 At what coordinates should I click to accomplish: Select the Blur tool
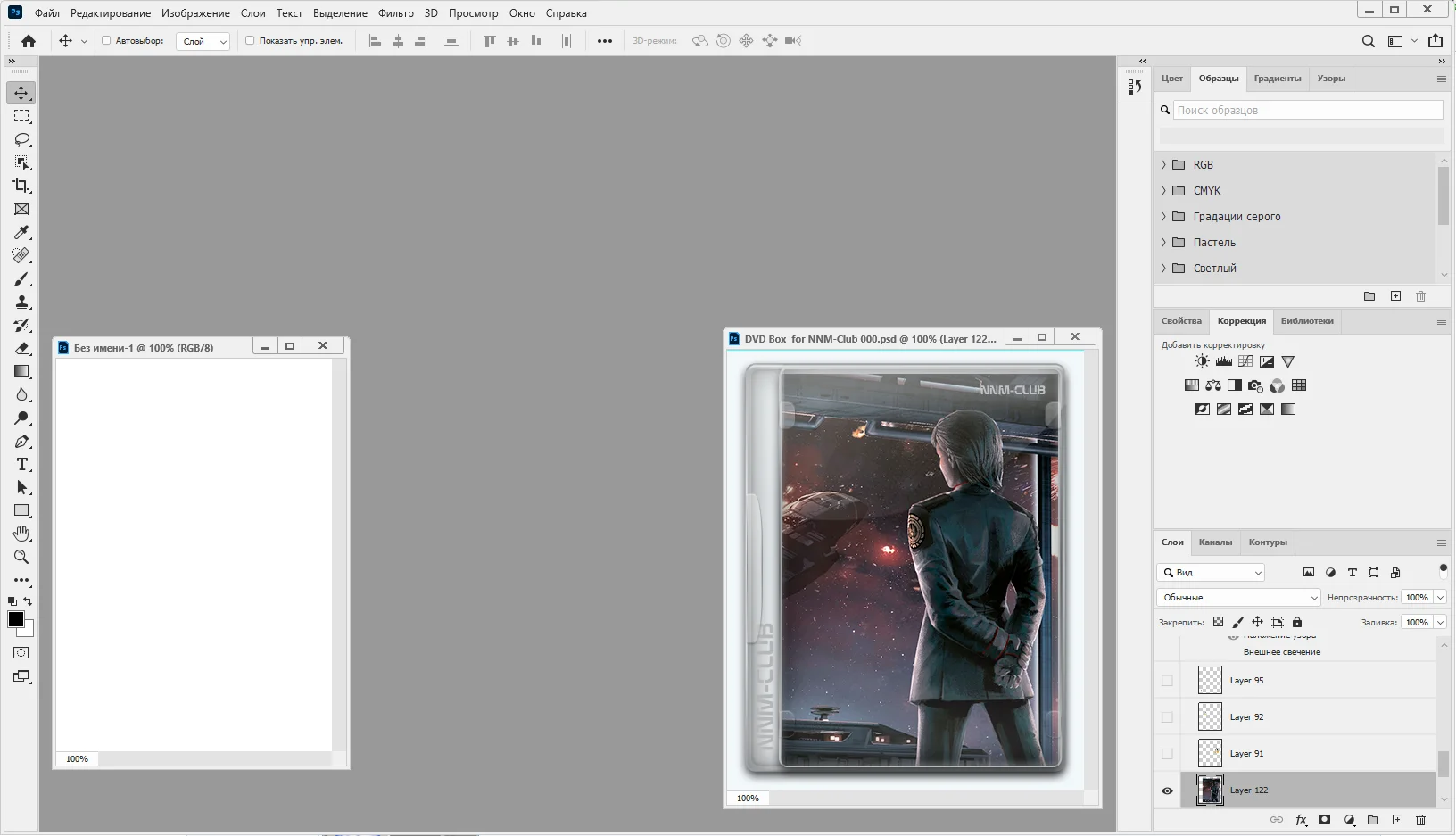(x=21, y=395)
